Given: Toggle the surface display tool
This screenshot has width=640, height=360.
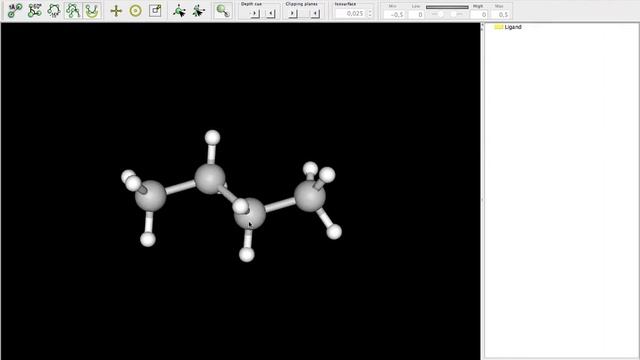Looking at the screenshot, I should pos(92,11).
